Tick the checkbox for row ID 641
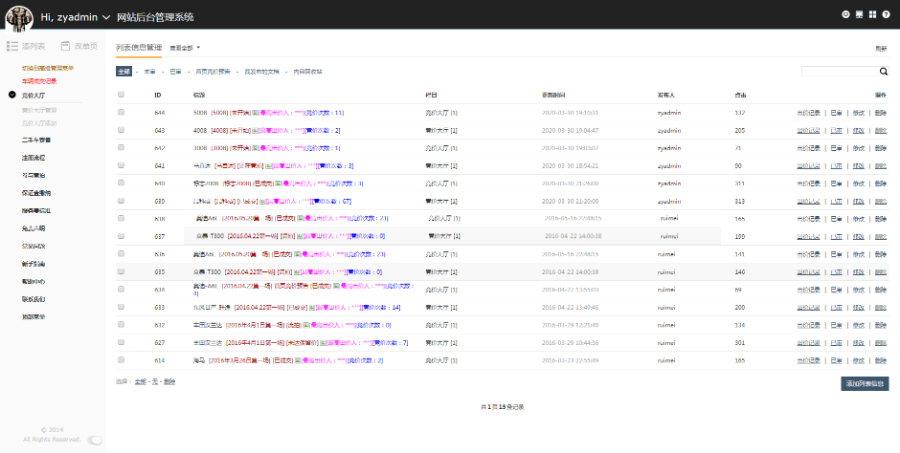The width and height of the screenshot is (900, 453). [x=121, y=165]
